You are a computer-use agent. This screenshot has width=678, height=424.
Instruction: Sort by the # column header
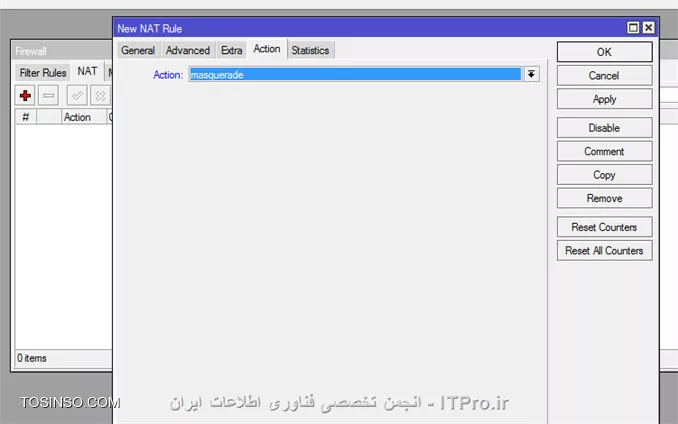26,117
